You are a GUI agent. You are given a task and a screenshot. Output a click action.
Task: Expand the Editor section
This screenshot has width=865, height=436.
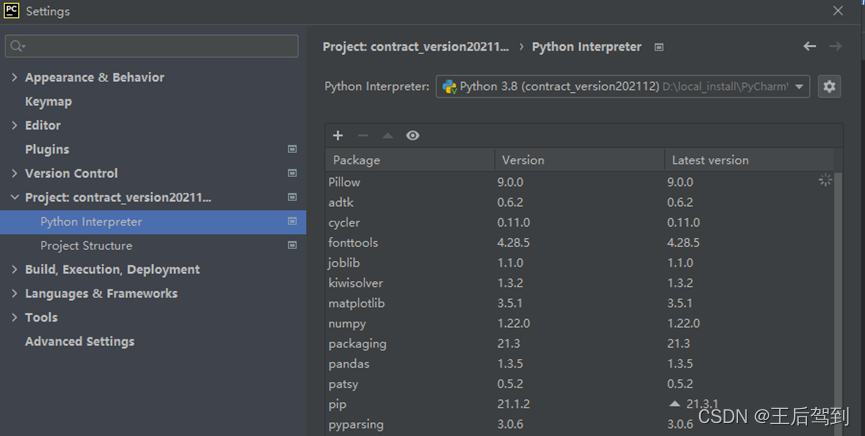click(14, 125)
